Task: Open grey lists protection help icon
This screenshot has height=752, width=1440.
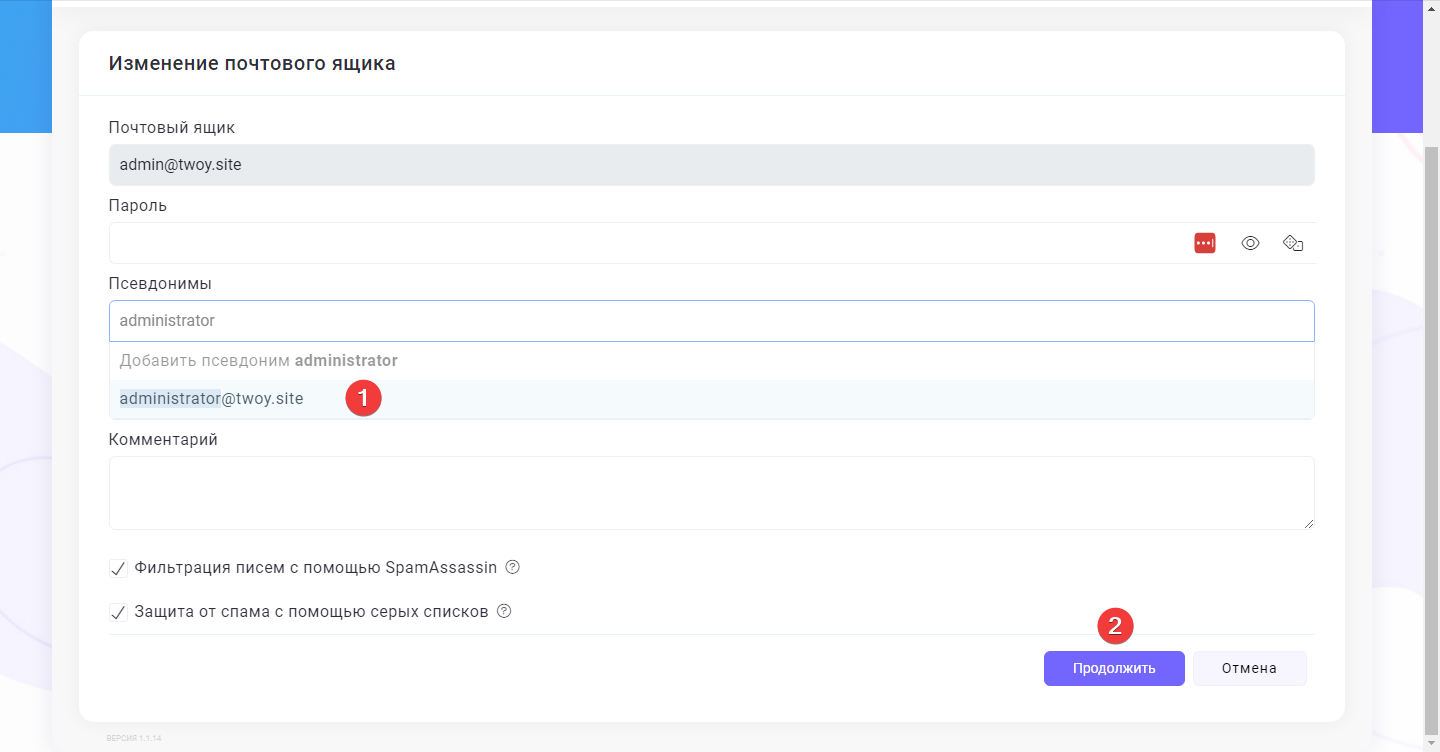Action: point(504,611)
